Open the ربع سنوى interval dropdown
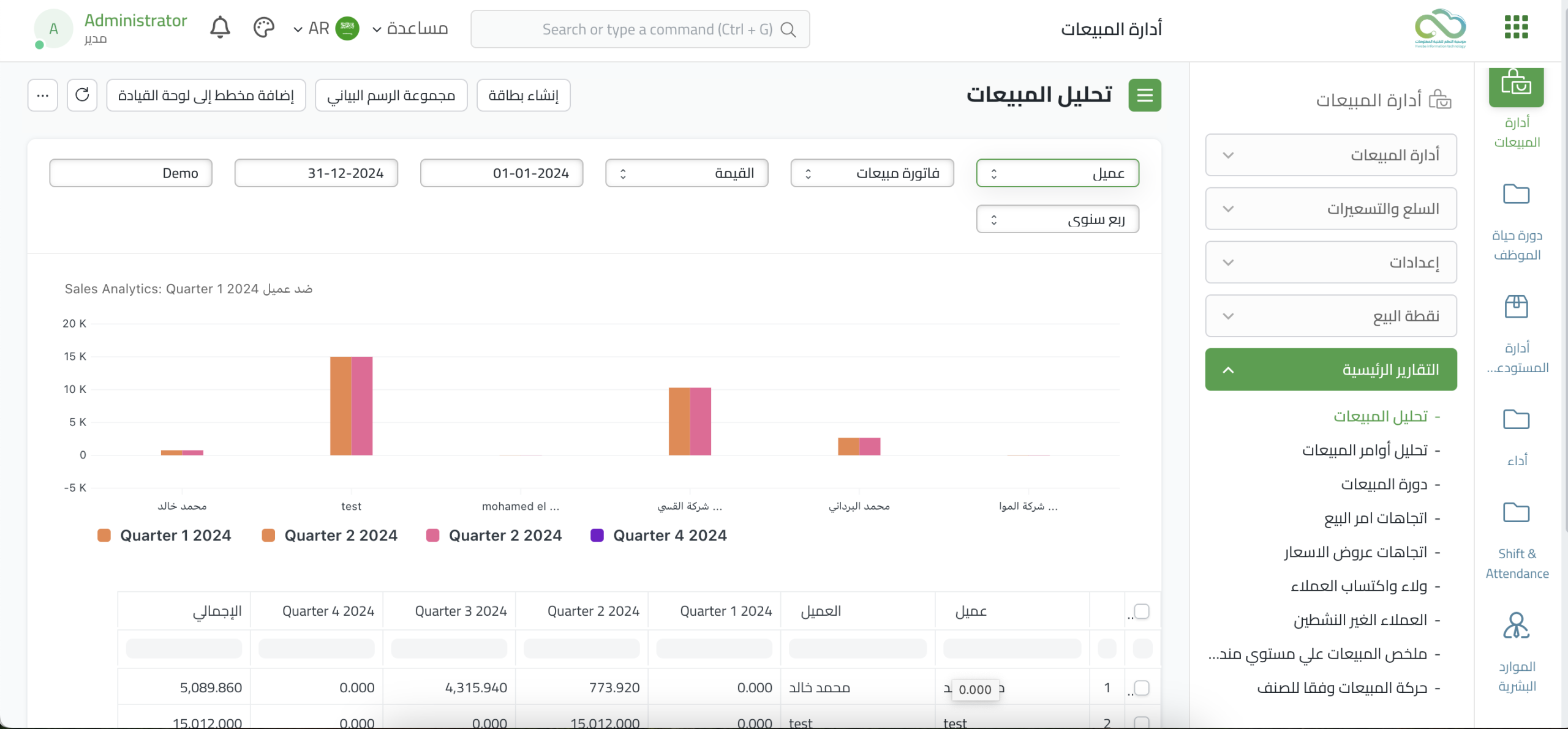The height and width of the screenshot is (729, 1568). click(x=1057, y=219)
